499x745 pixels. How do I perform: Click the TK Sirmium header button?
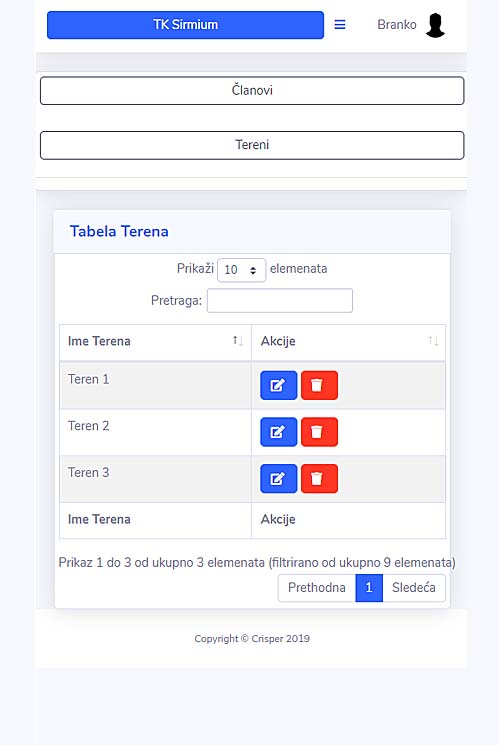pyautogui.click(x=185, y=25)
